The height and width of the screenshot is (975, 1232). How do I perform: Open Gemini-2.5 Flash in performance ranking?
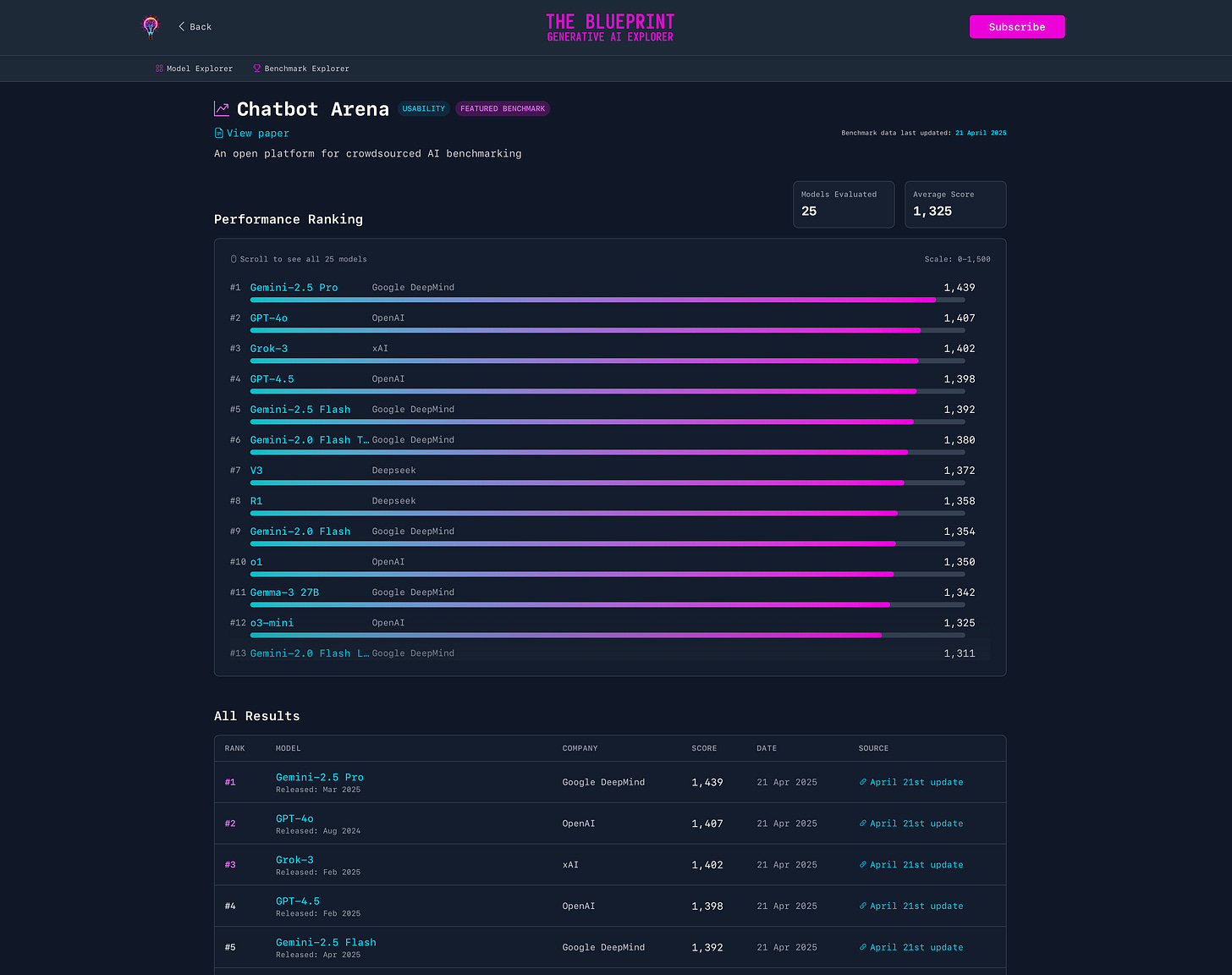coord(300,410)
